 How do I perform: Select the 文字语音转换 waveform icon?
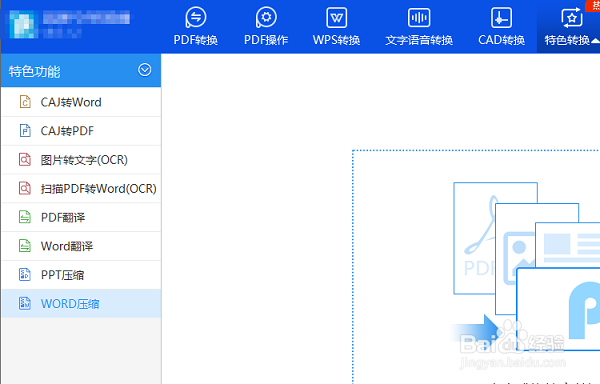click(419, 18)
